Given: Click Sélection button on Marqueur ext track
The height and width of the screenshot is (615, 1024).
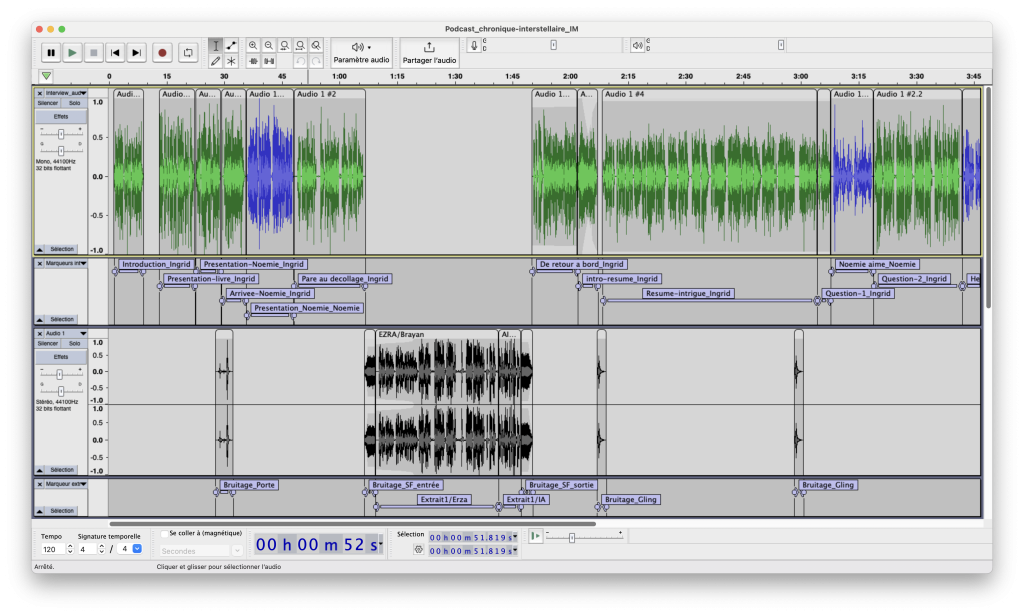Looking at the screenshot, I should (x=63, y=511).
